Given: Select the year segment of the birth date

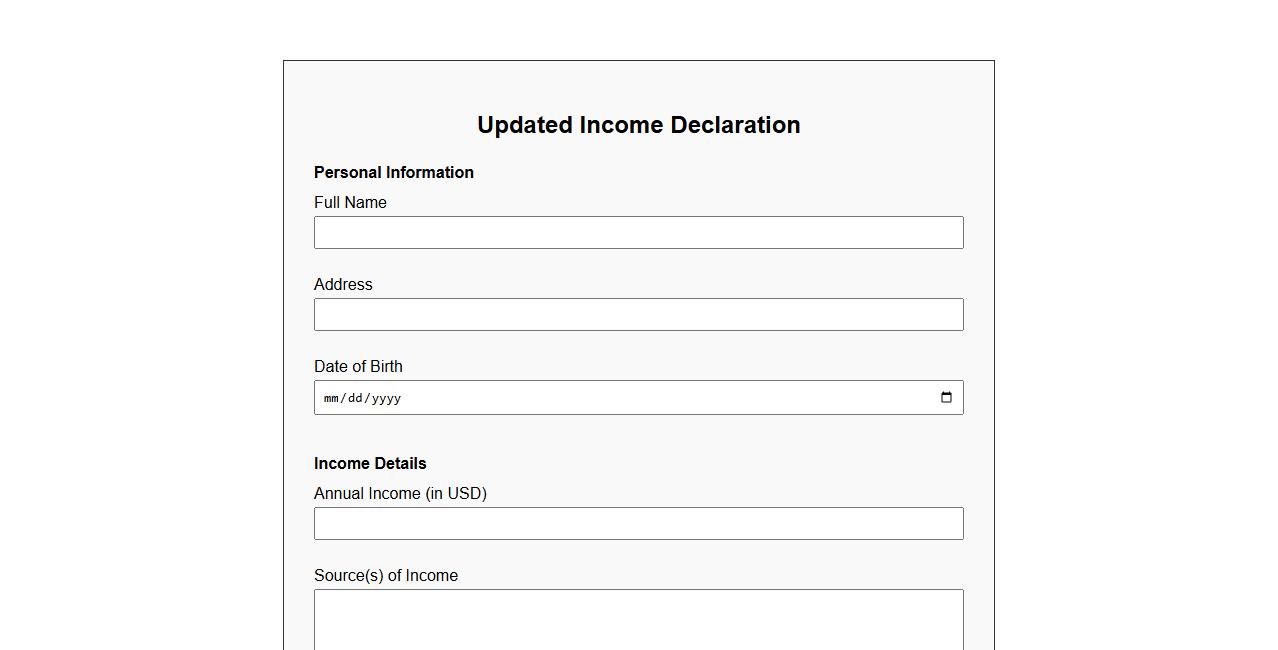Looking at the screenshot, I should 385,398.
